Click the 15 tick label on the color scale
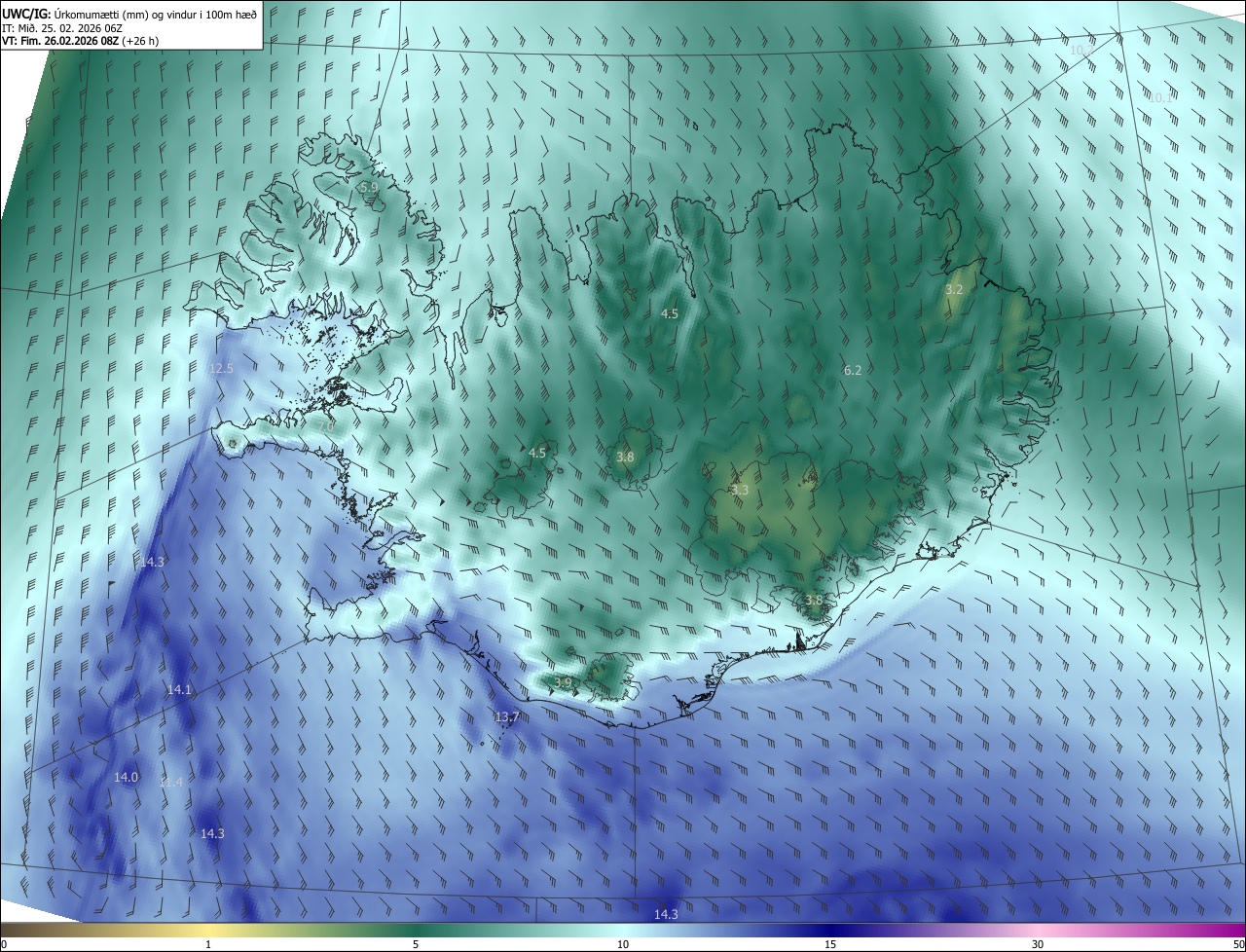 pos(830,944)
